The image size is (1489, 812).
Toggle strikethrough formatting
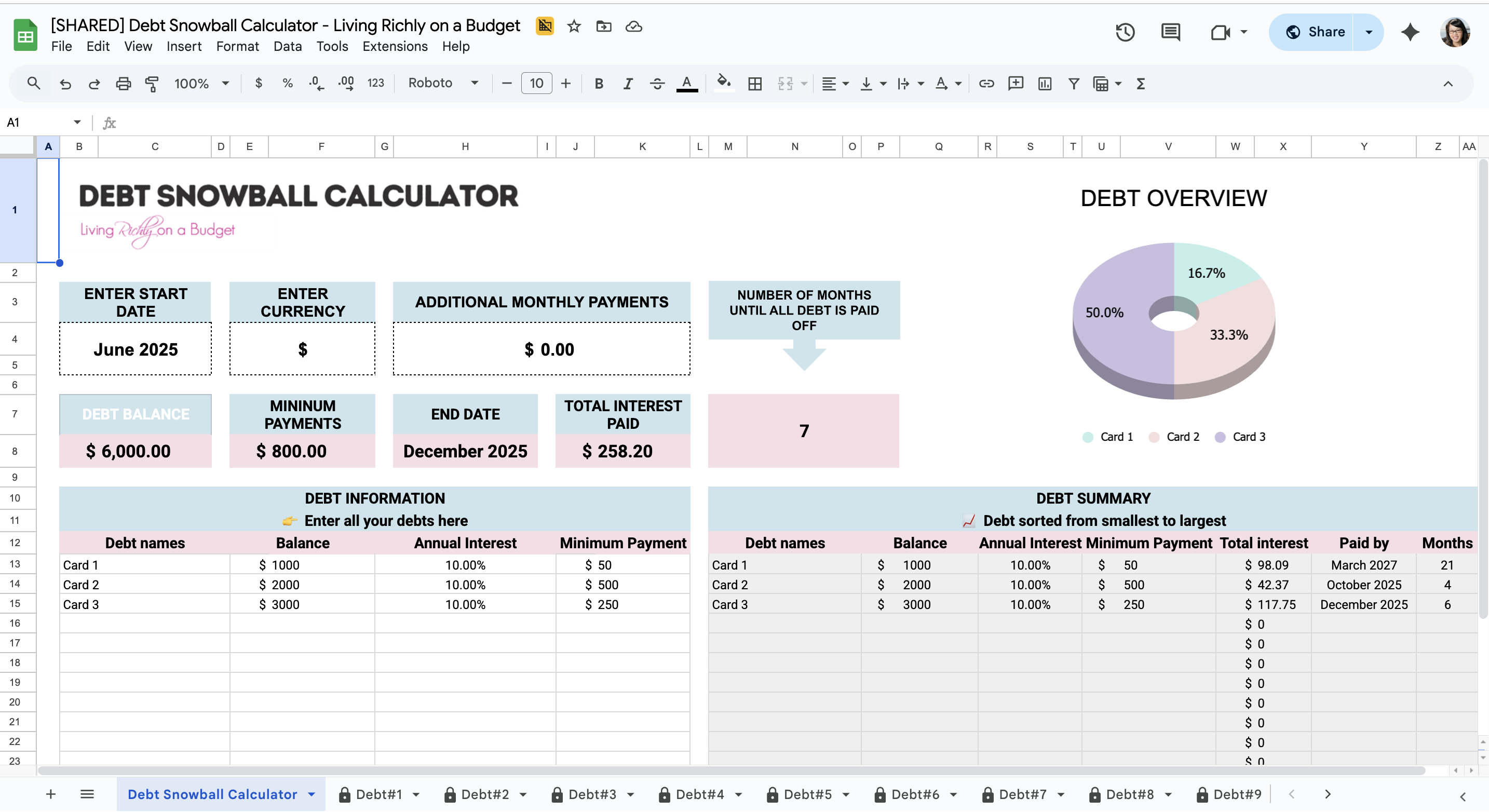pos(657,84)
